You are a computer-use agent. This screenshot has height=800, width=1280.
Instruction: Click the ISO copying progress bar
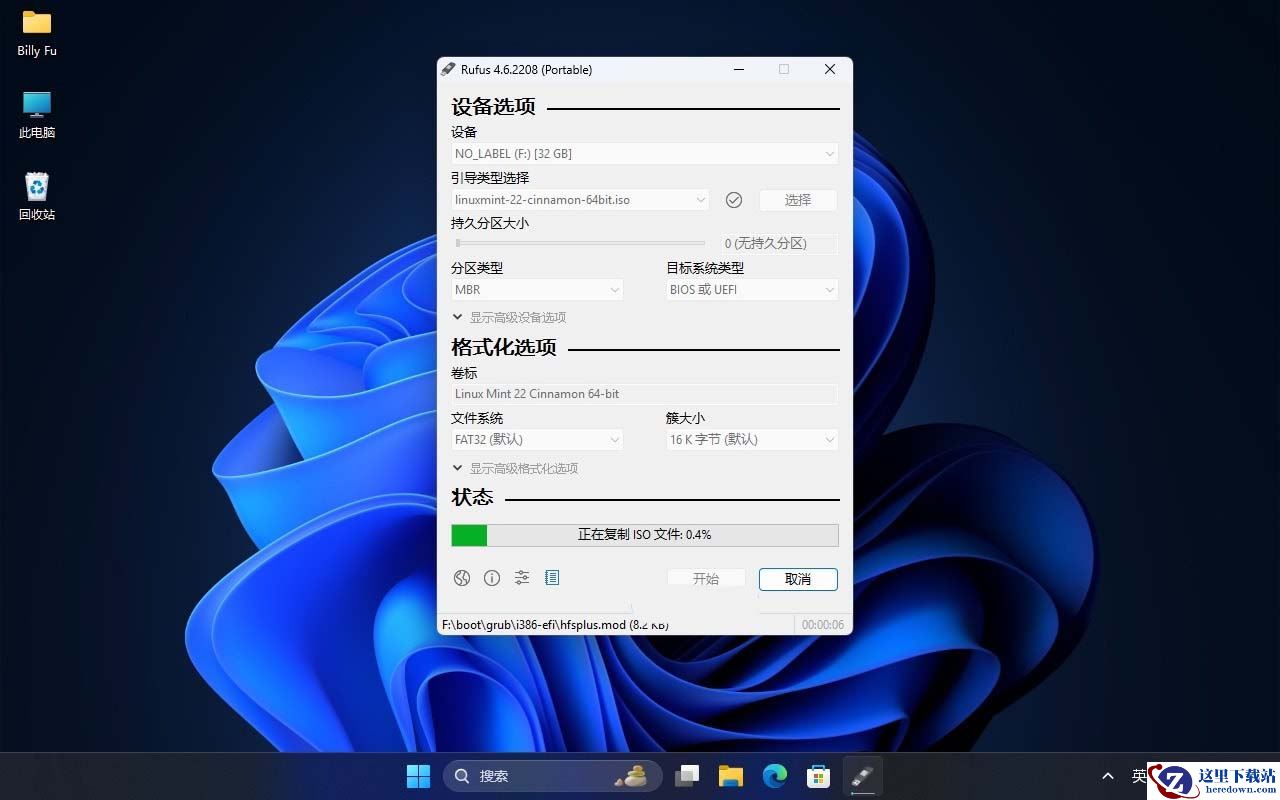point(645,535)
